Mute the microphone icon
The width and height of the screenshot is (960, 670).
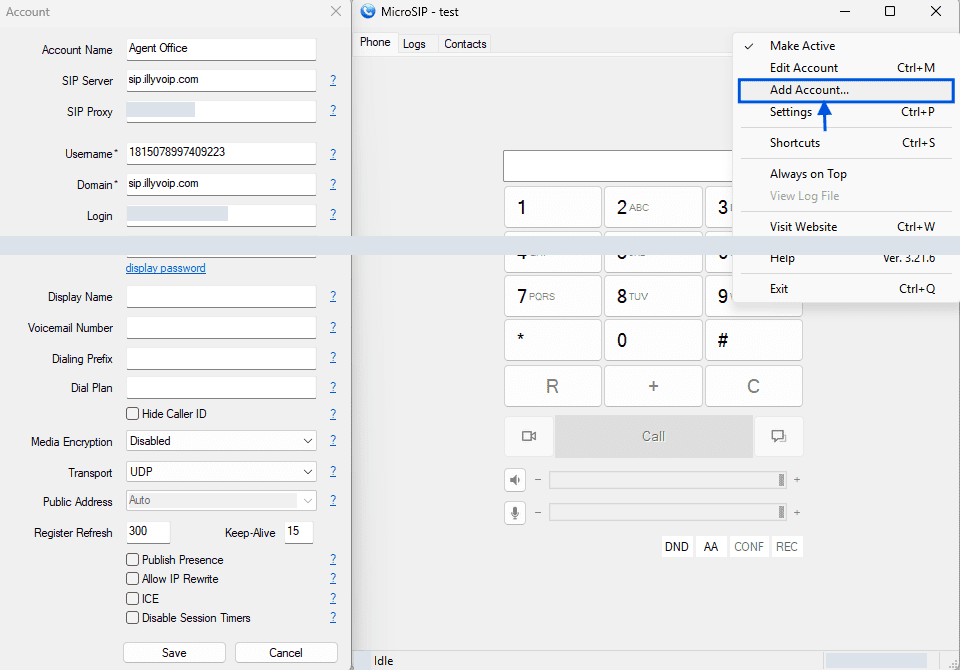point(515,512)
